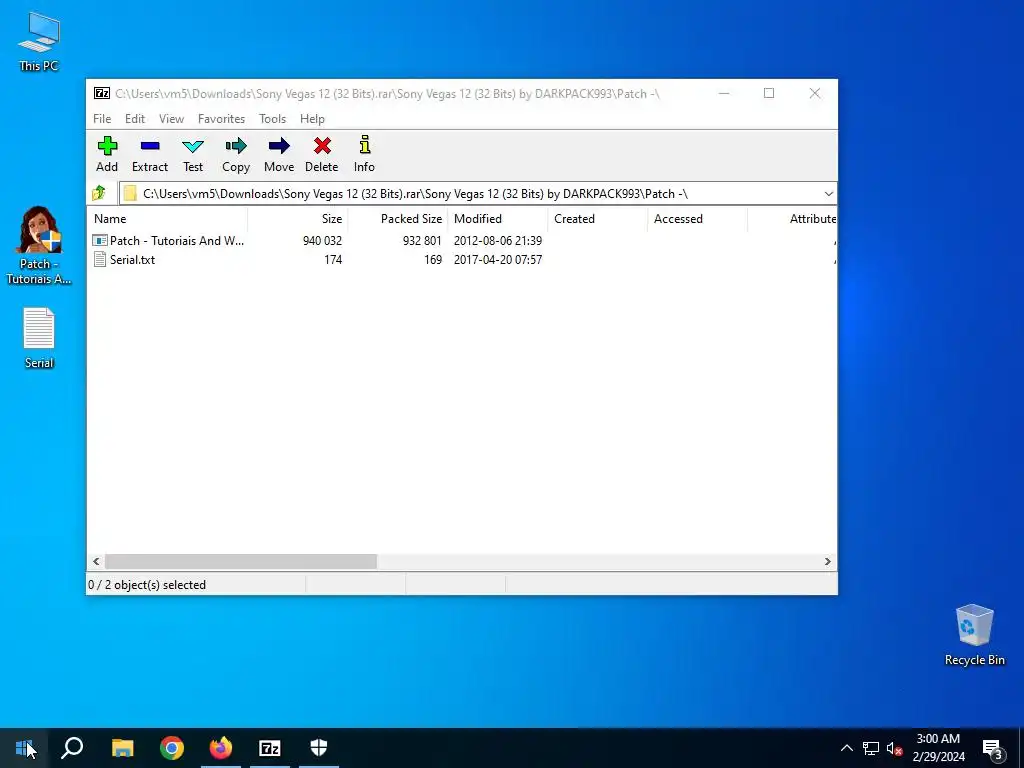Click the horizontal scrollbar thumb
This screenshot has width=1024, height=768.
[241, 562]
